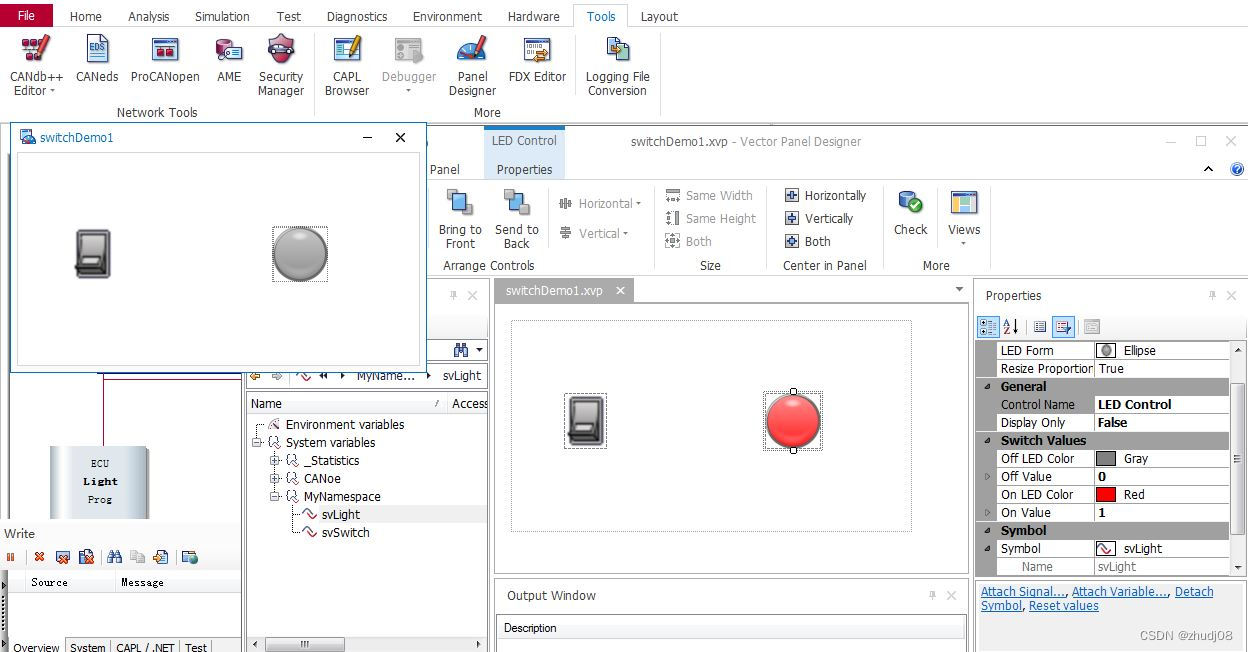Sort properties alphabetically with A-Z icon
Screen dimensions: 1248x652
click(1011, 326)
